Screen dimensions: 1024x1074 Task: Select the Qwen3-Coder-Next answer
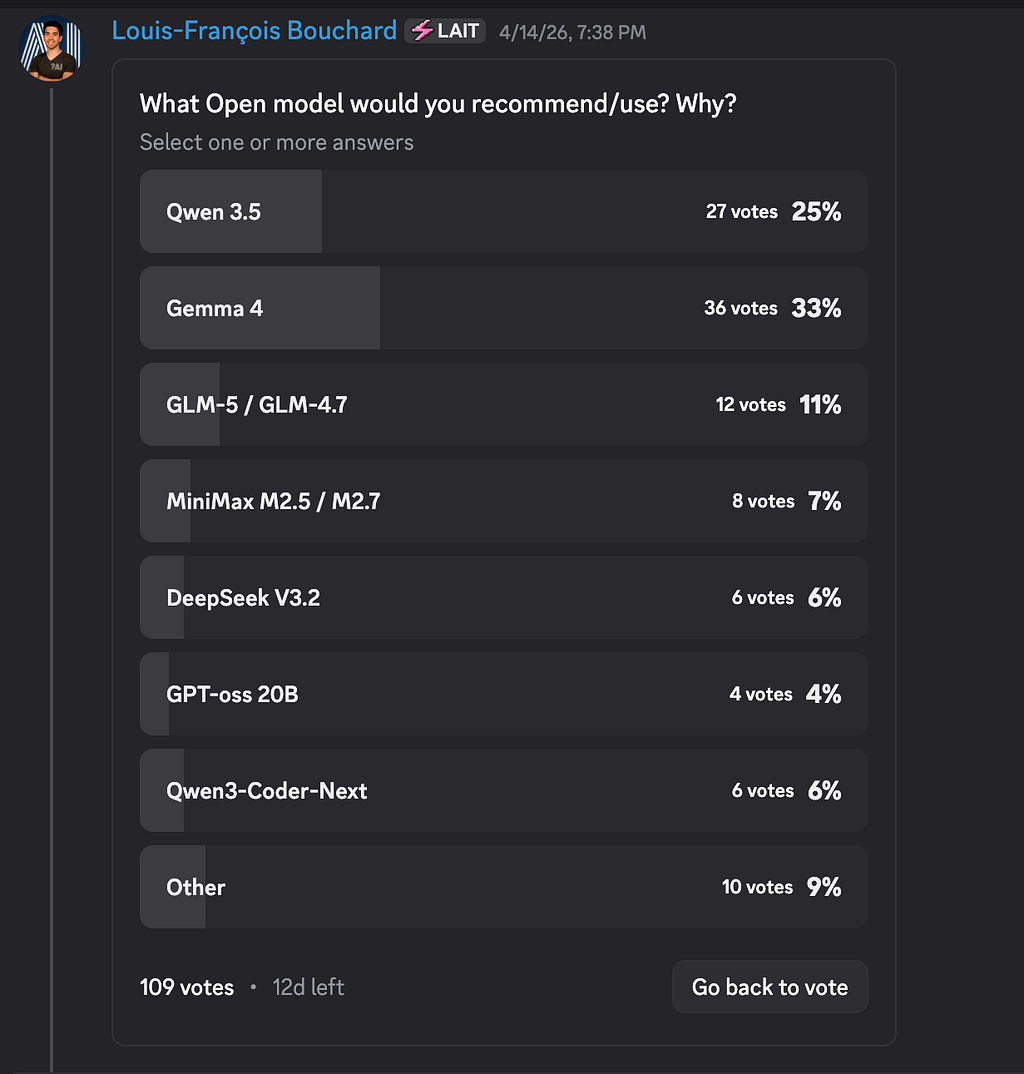point(503,790)
